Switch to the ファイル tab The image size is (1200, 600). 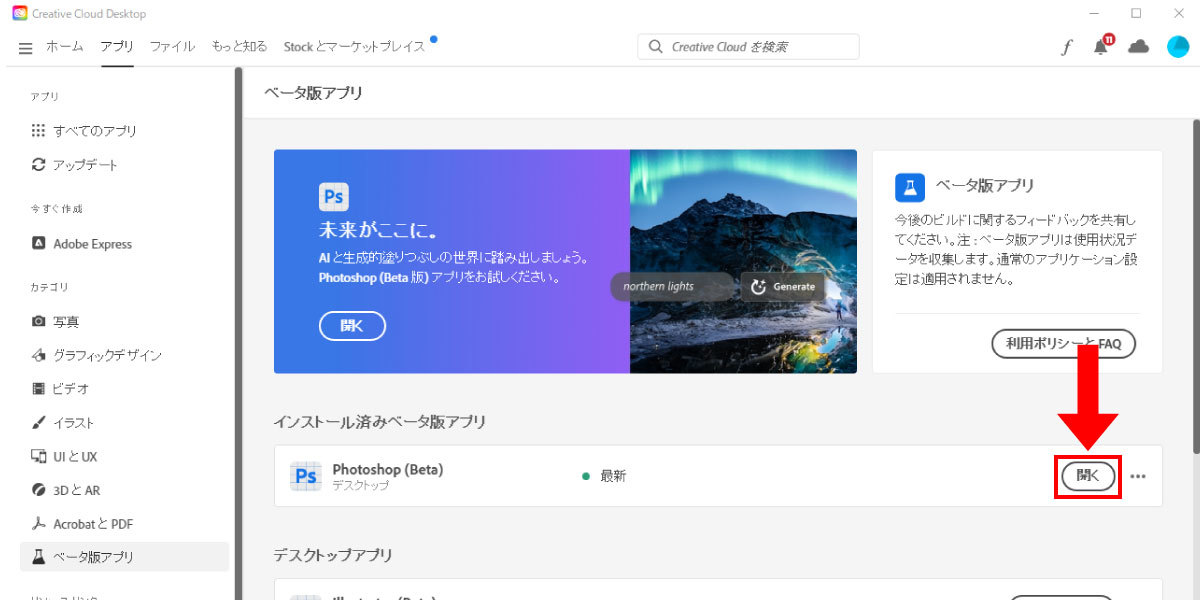(172, 46)
